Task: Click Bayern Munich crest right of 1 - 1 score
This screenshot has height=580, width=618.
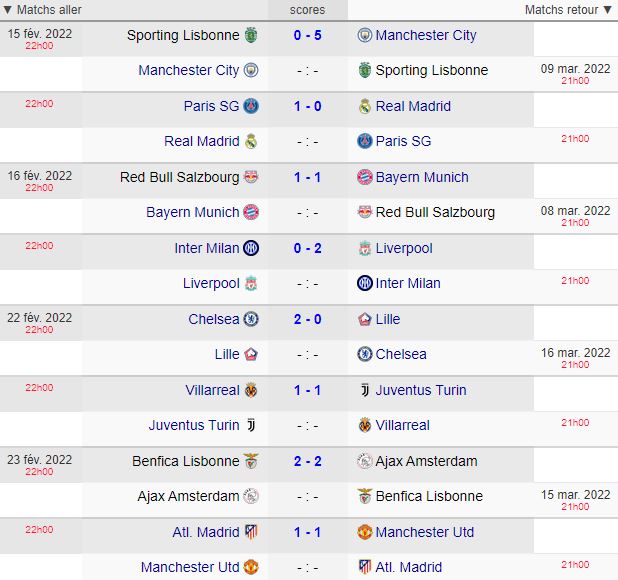Action: tap(365, 177)
